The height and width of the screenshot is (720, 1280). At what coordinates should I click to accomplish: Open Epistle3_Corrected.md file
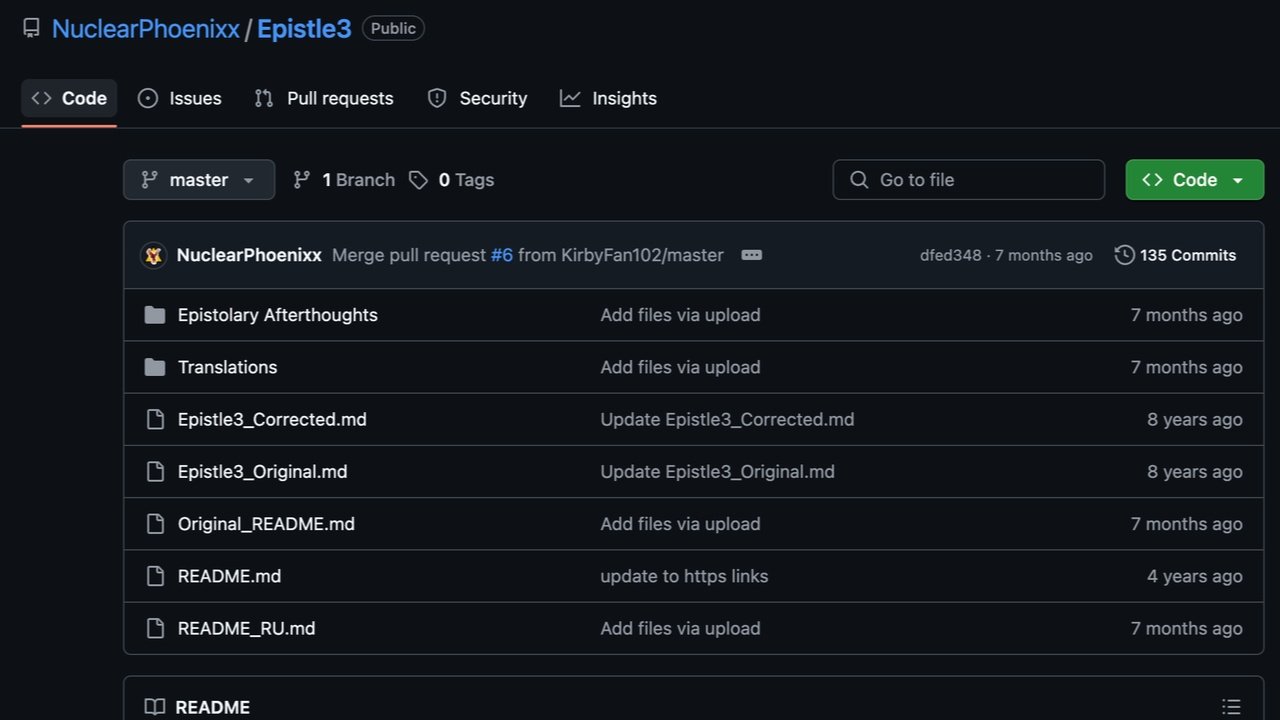click(x=272, y=419)
